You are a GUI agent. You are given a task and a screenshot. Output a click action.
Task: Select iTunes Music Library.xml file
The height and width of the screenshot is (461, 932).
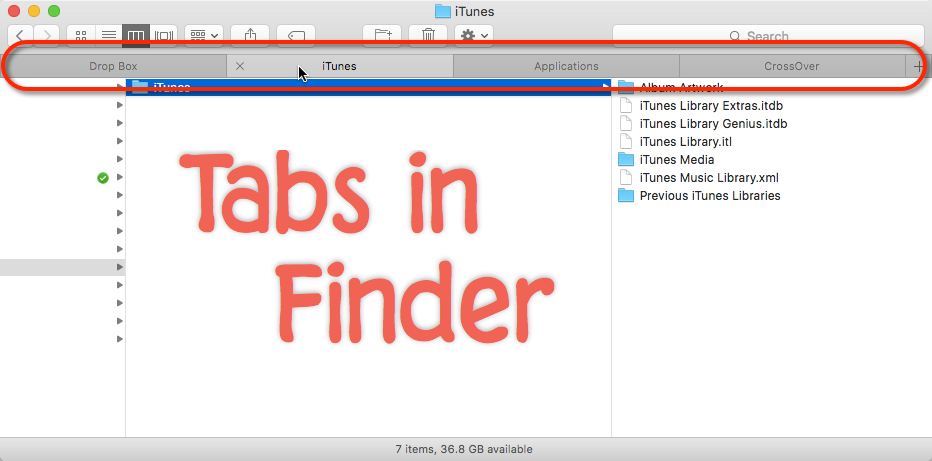coord(709,177)
